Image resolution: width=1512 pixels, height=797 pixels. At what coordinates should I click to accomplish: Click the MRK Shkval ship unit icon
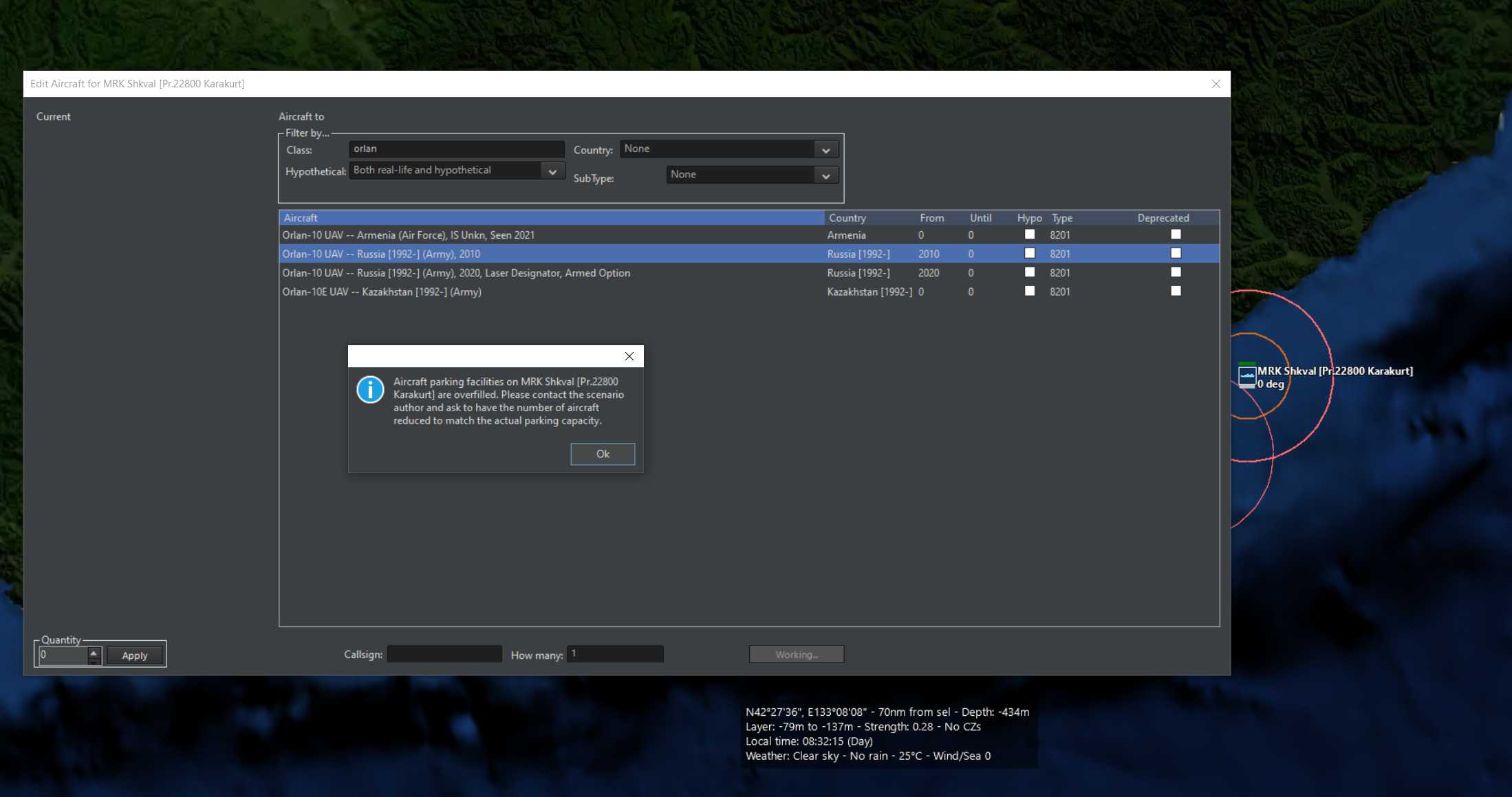click(1246, 376)
